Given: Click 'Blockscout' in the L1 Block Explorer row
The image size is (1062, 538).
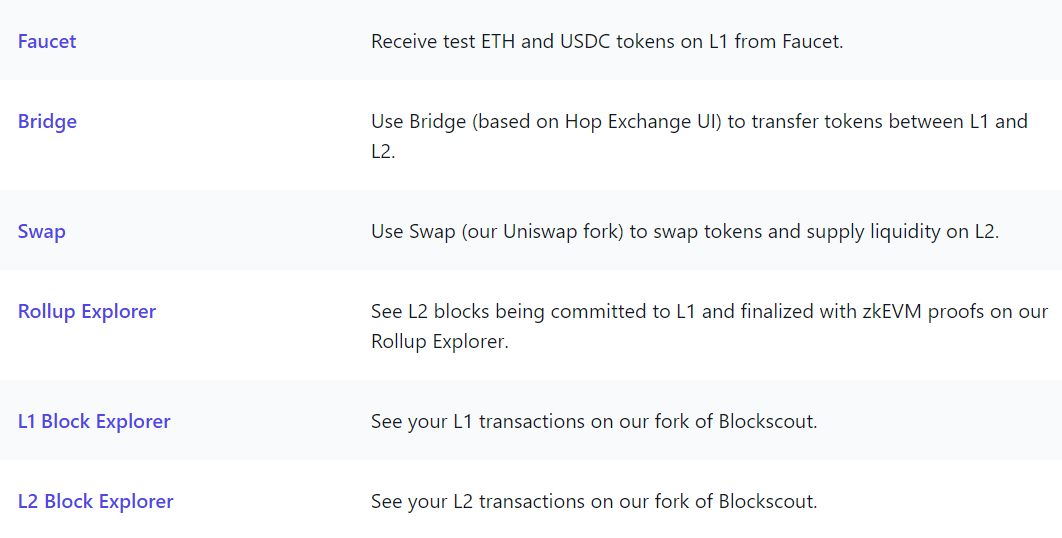Looking at the screenshot, I should [x=767, y=421].
